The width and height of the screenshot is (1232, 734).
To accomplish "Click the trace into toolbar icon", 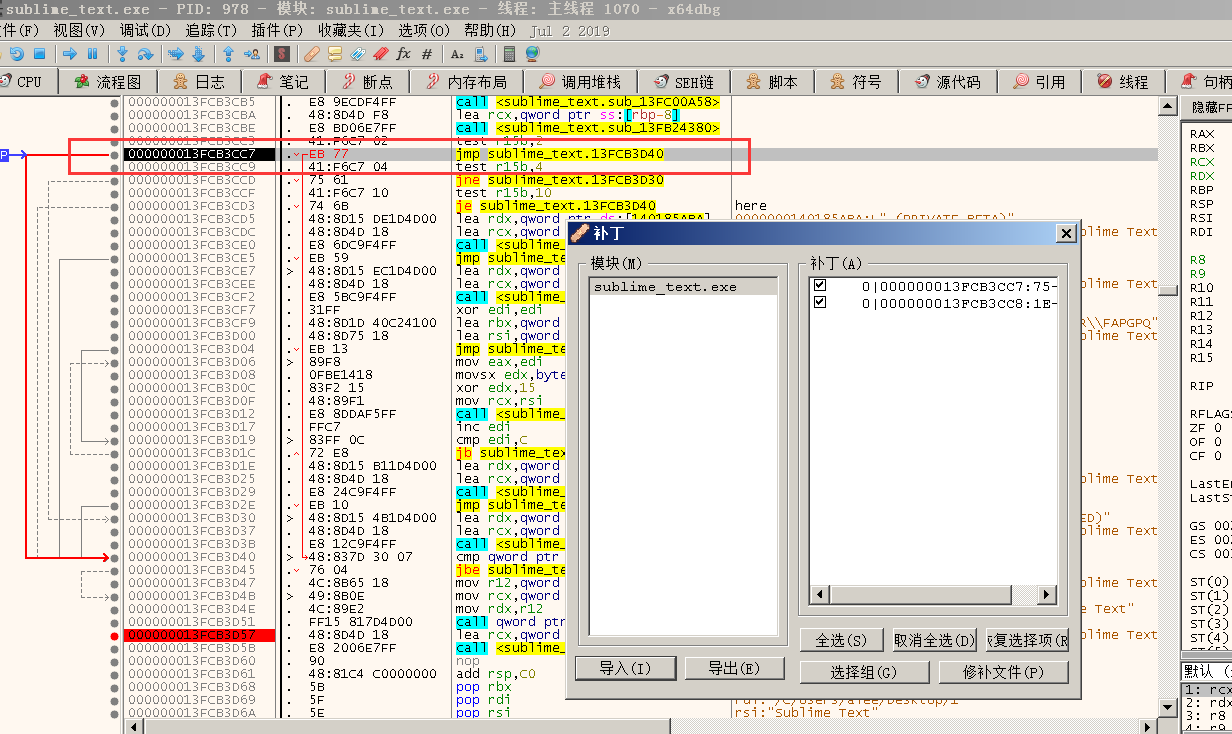I will point(176,54).
